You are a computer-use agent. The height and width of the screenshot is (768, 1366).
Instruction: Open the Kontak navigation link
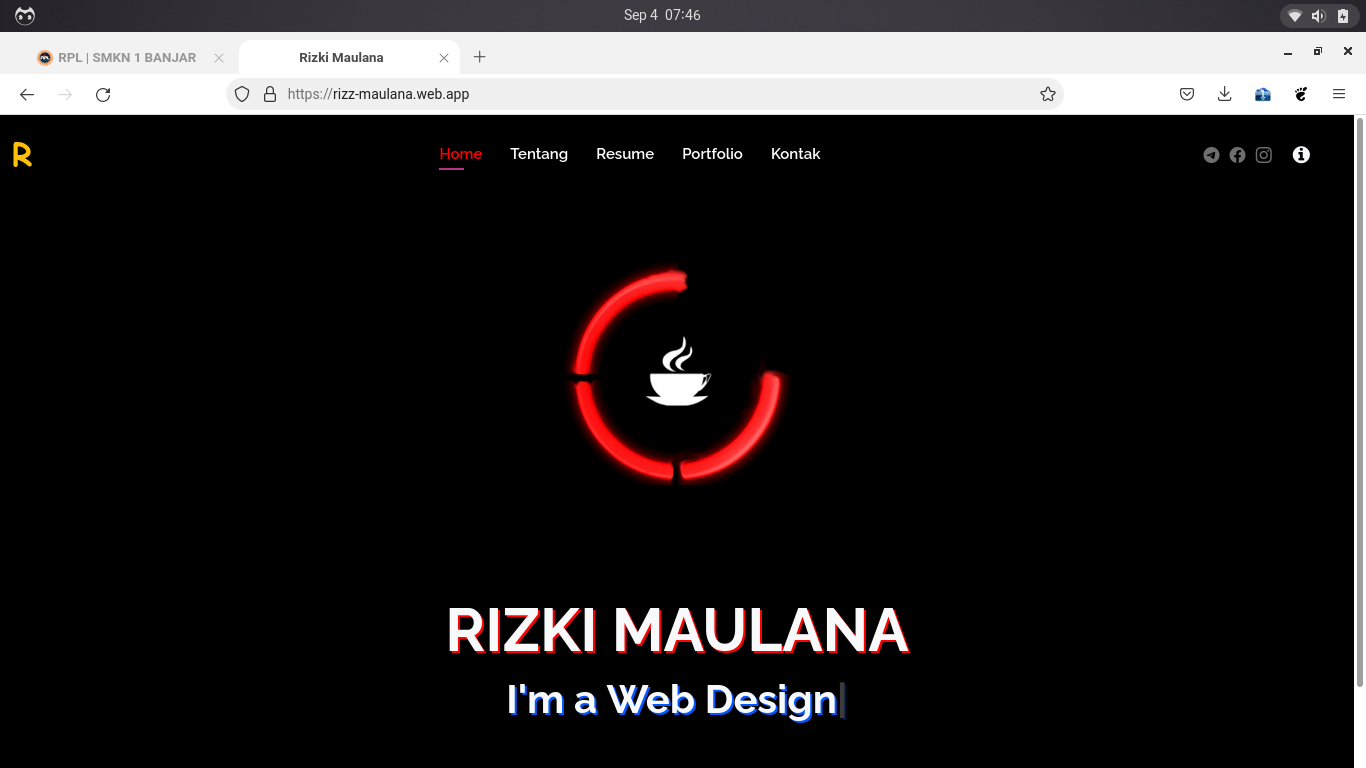click(795, 154)
